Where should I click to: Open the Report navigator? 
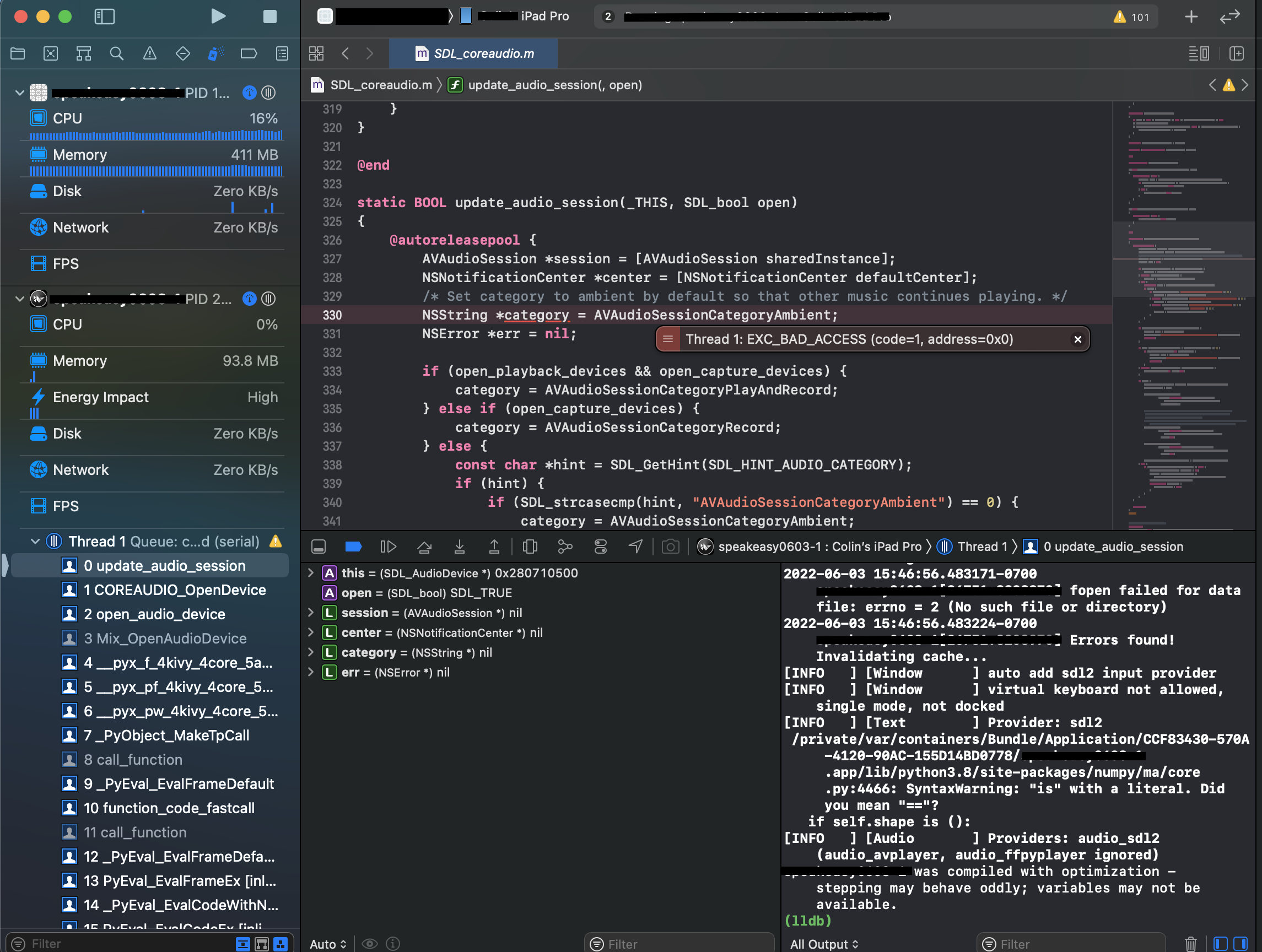point(282,53)
